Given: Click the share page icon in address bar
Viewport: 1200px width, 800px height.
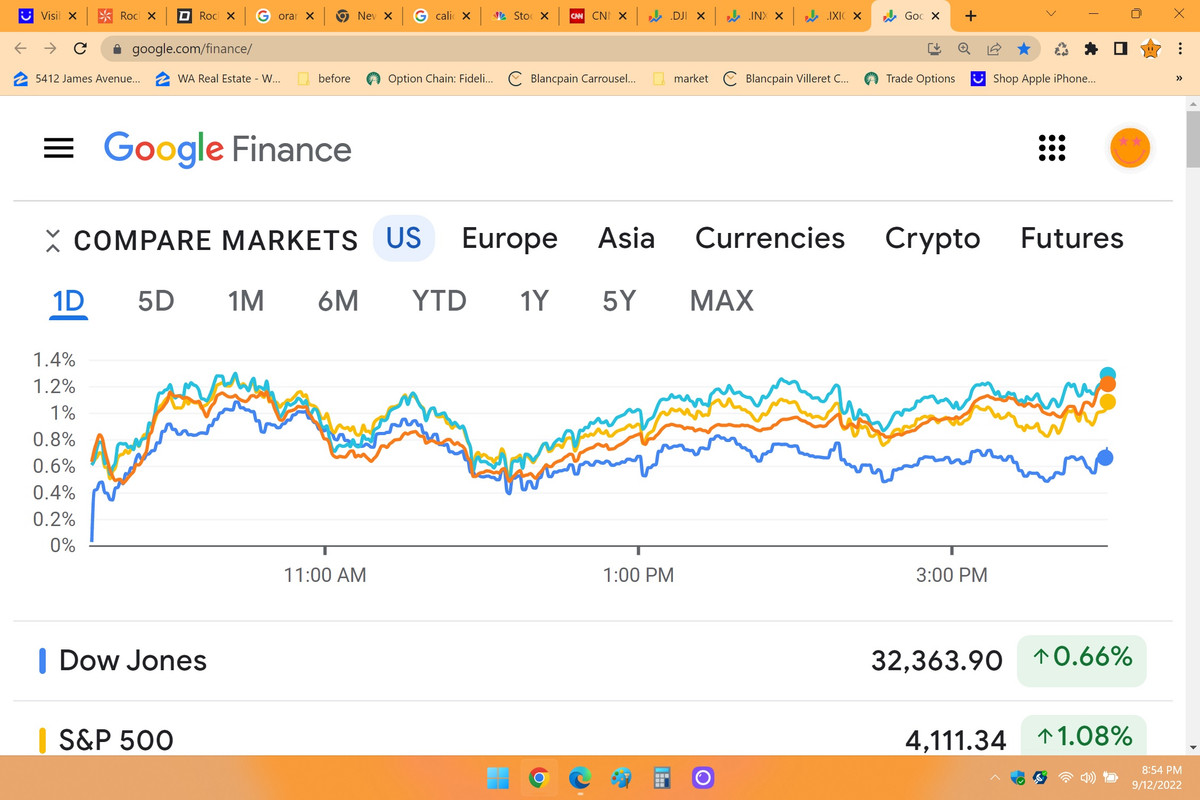Looking at the screenshot, I should point(994,48).
